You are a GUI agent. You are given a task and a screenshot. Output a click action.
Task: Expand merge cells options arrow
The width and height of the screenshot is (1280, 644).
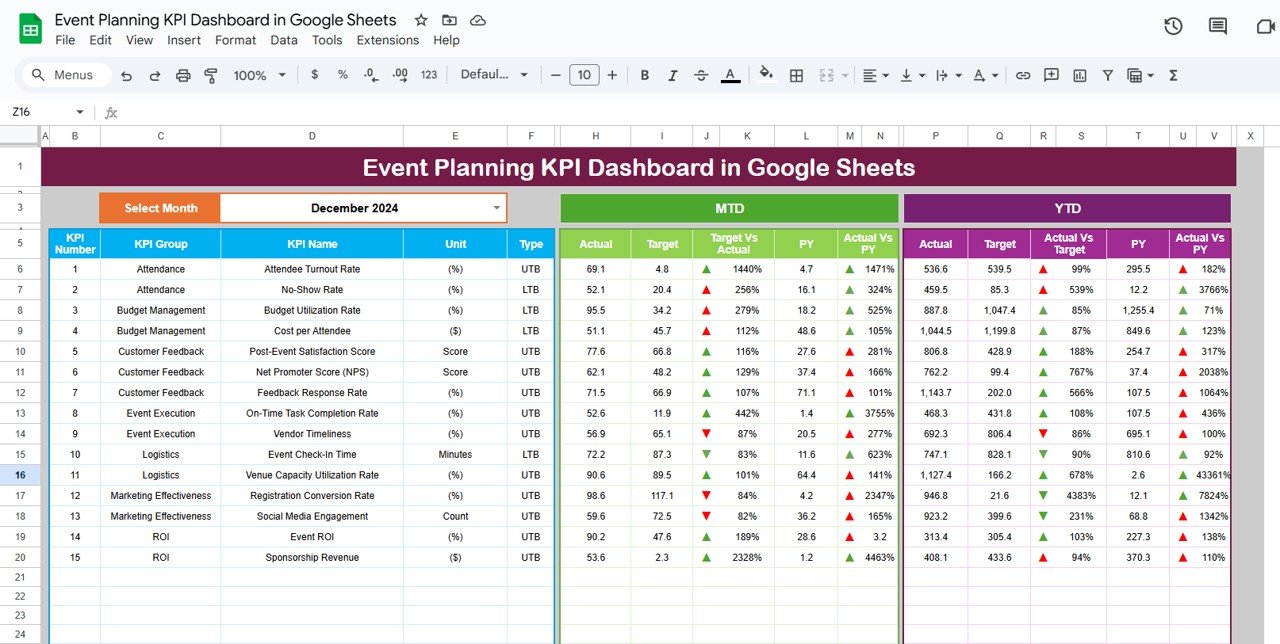(845, 75)
